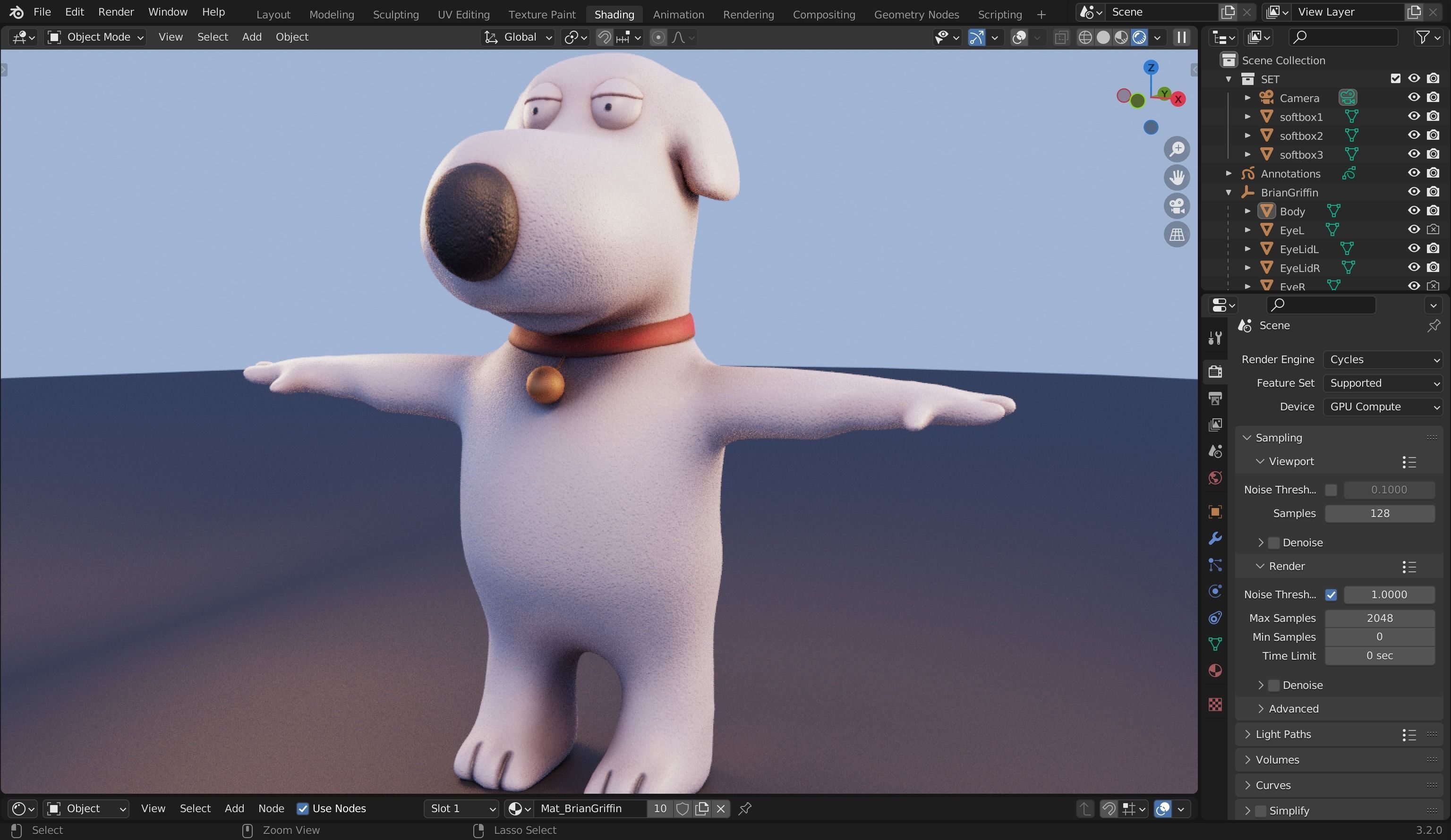Click the Max Samples 2048 field

click(1380, 619)
